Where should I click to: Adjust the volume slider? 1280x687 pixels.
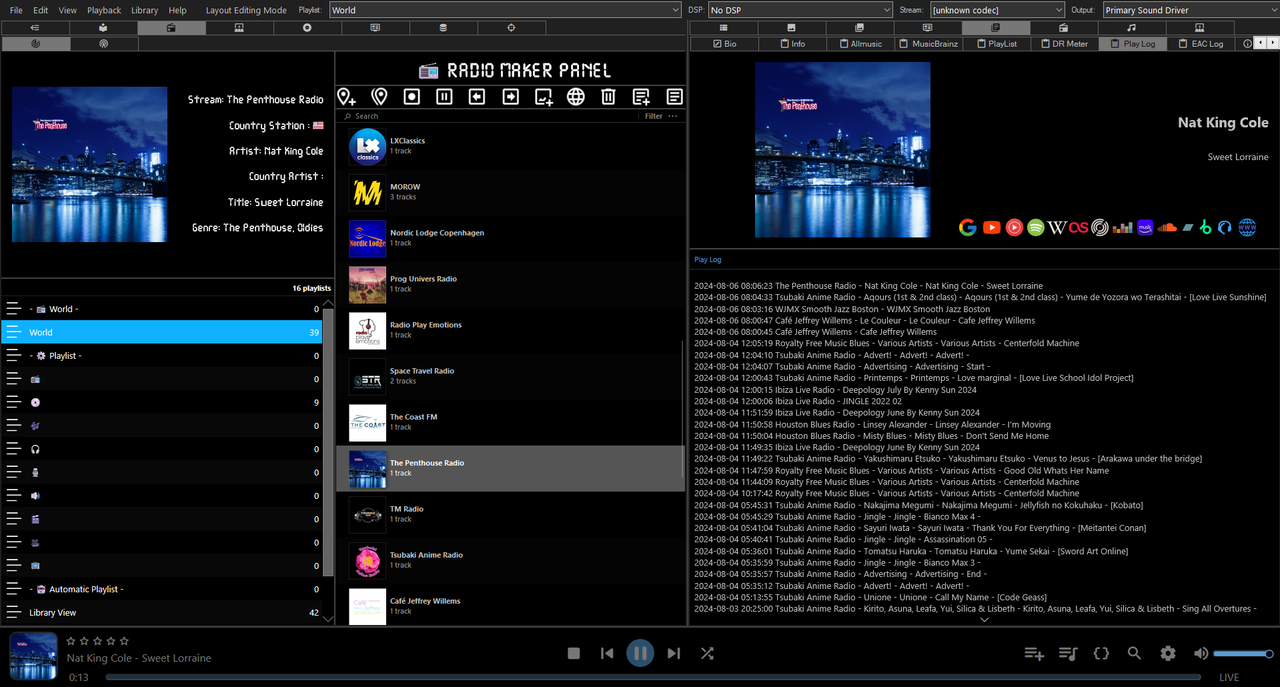click(1243, 653)
